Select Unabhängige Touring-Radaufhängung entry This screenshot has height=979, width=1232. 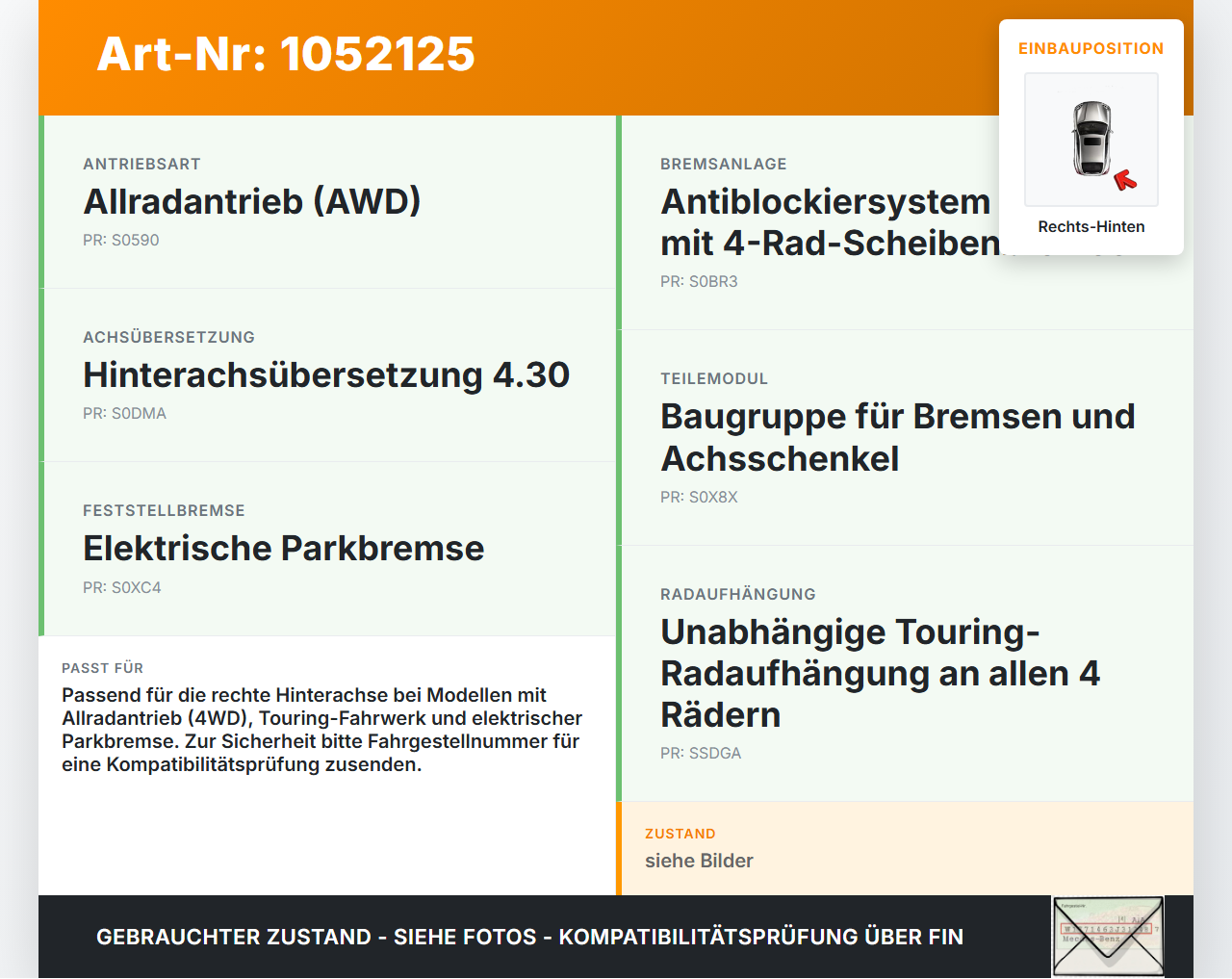pos(905,674)
